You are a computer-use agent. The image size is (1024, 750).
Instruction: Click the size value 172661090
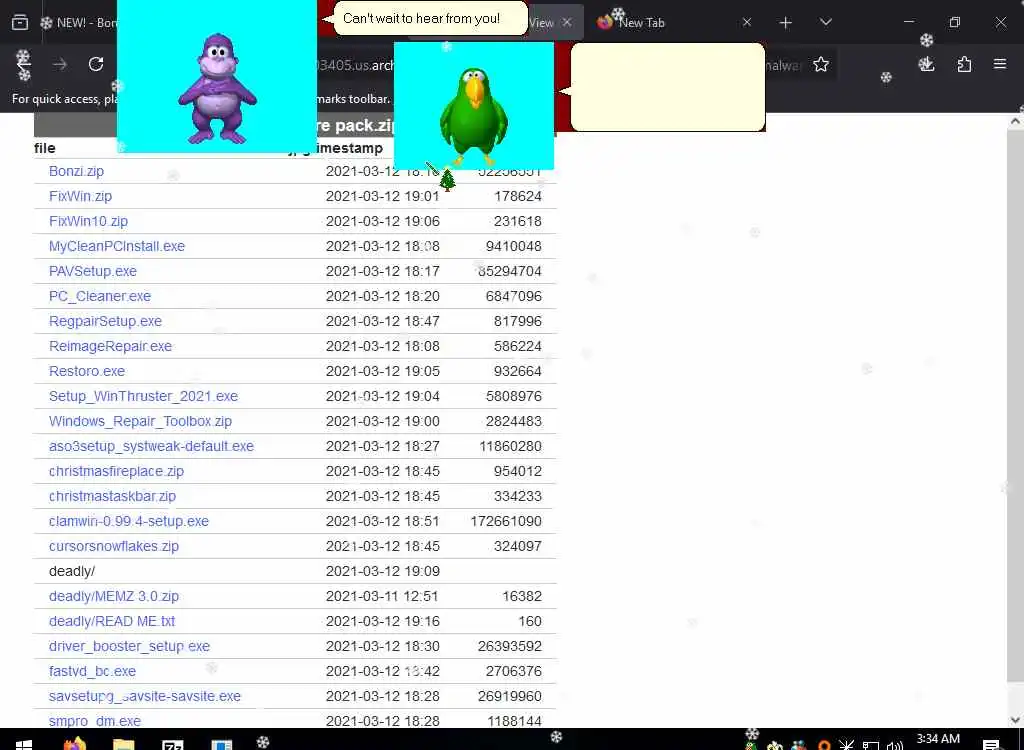tap(506, 521)
